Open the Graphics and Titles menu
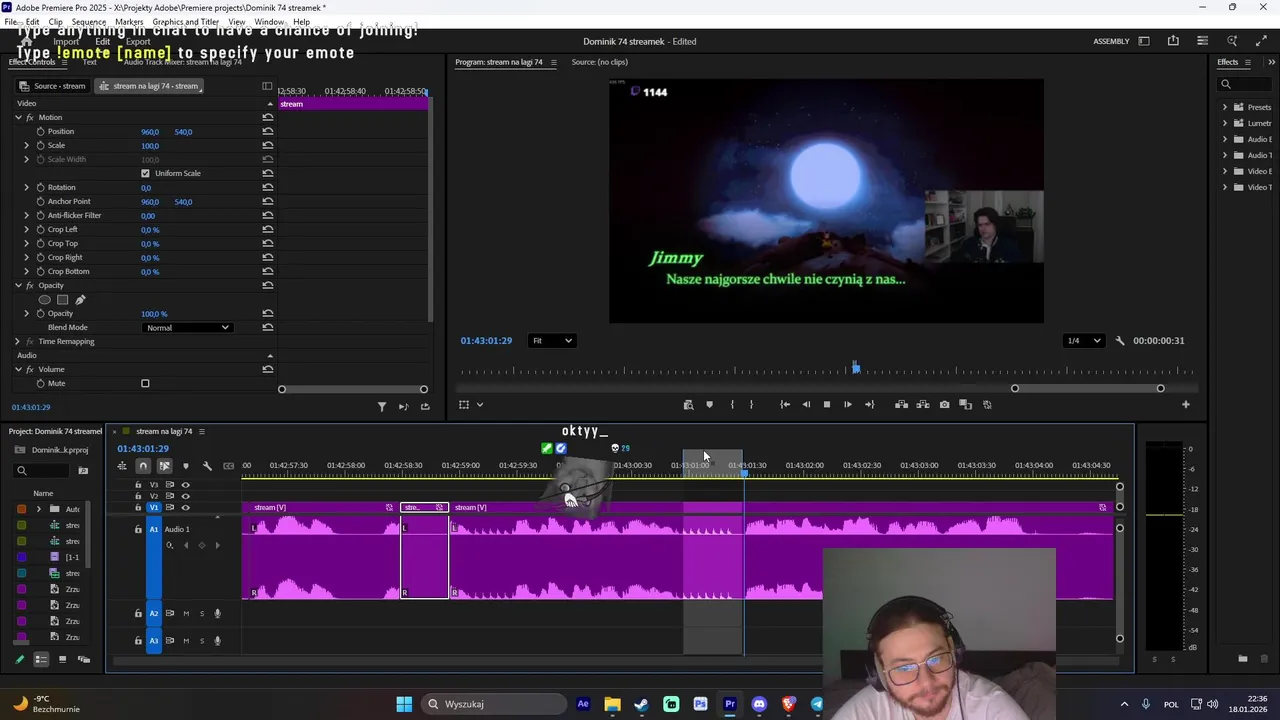Viewport: 1280px width, 720px height. (186, 22)
